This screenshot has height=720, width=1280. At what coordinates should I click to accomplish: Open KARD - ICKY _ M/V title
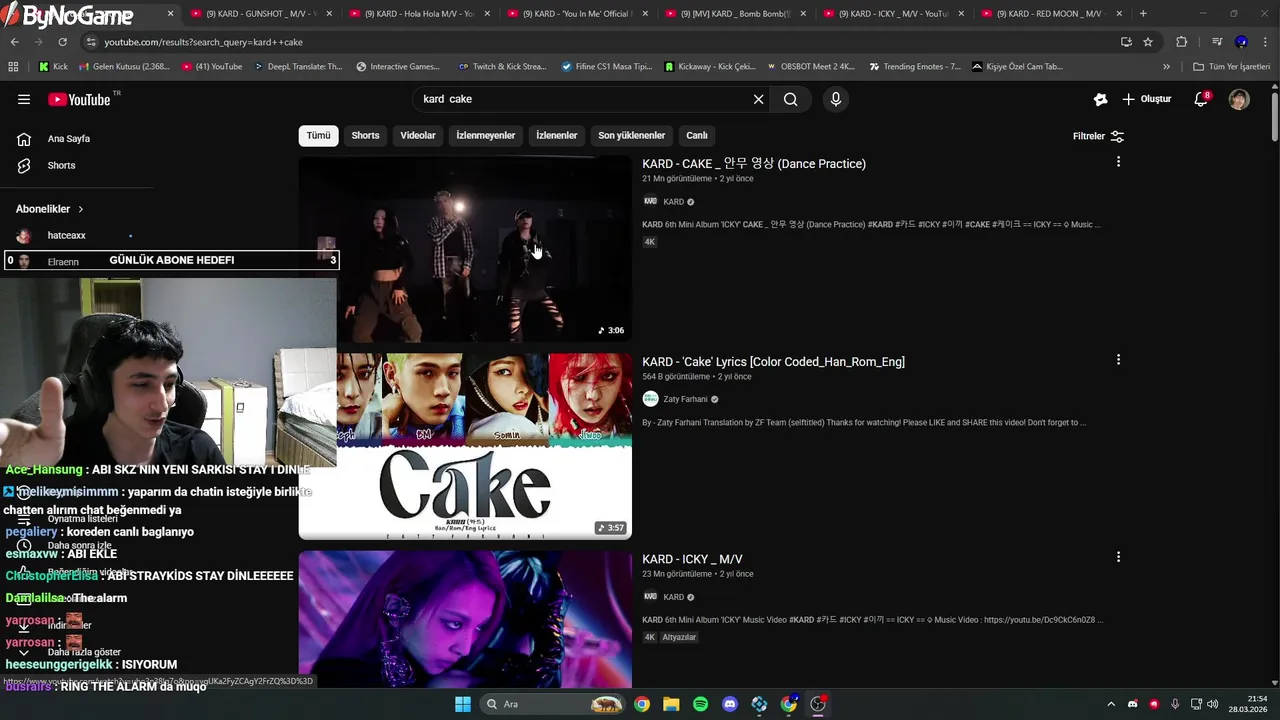(692, 559)
